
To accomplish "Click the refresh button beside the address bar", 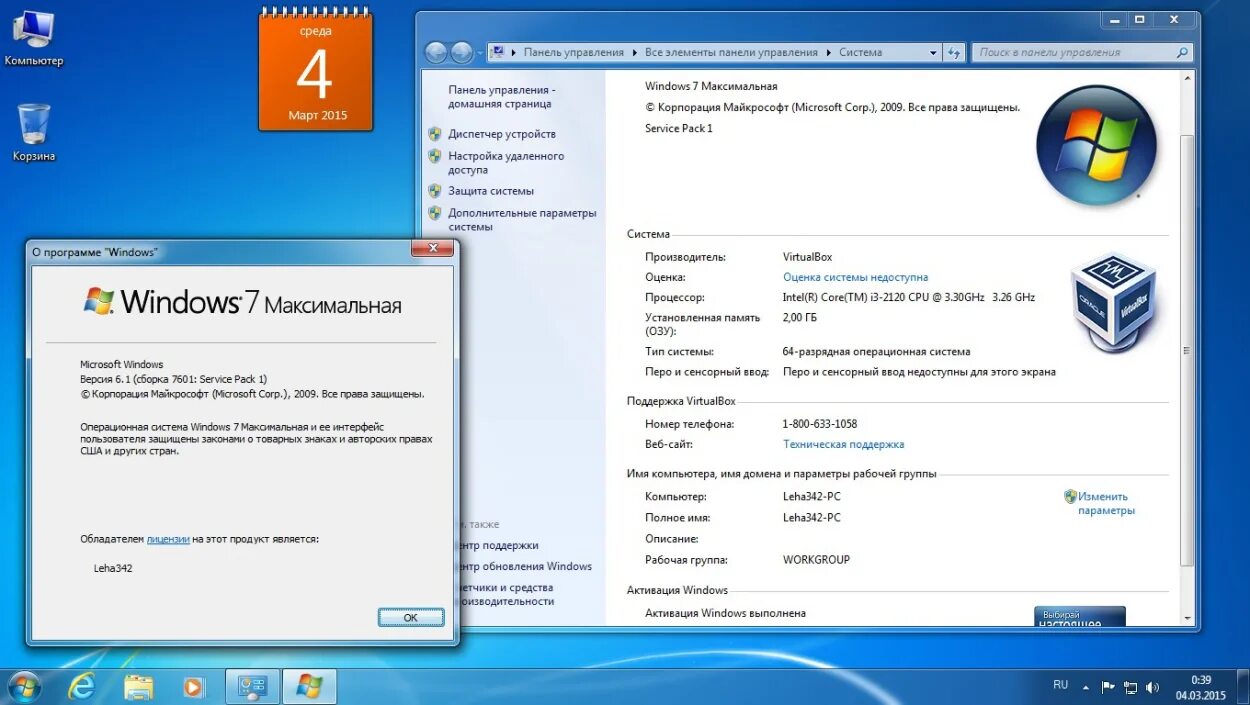I will 955,53.
